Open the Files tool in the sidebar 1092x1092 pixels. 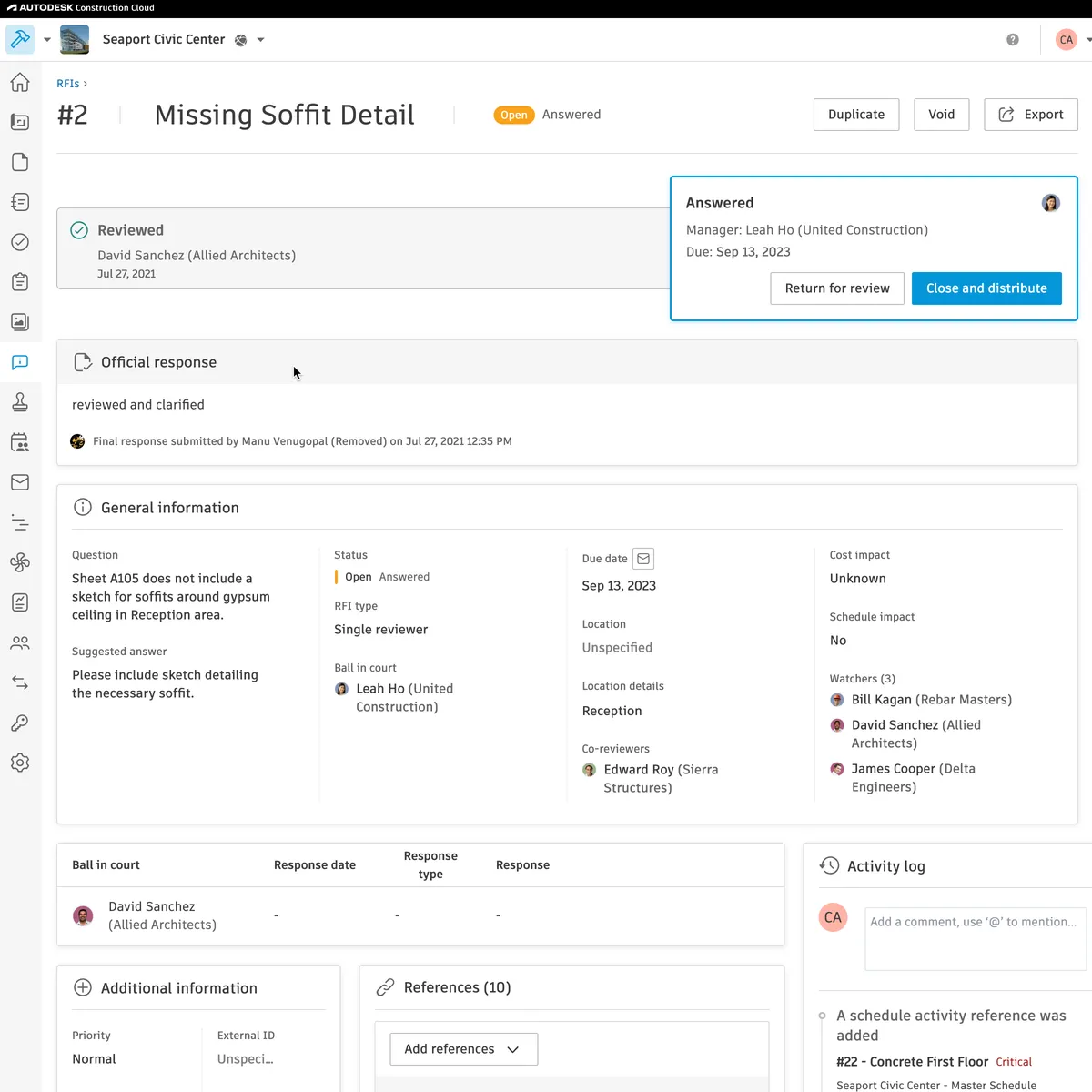pyautogui.click(x=20, y=162)
